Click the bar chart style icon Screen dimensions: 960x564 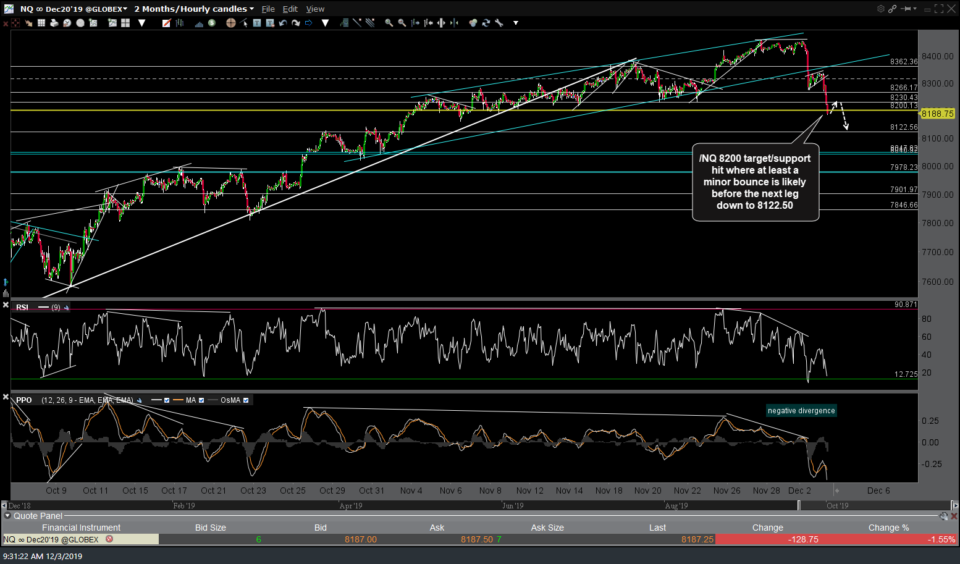[179, 23]
